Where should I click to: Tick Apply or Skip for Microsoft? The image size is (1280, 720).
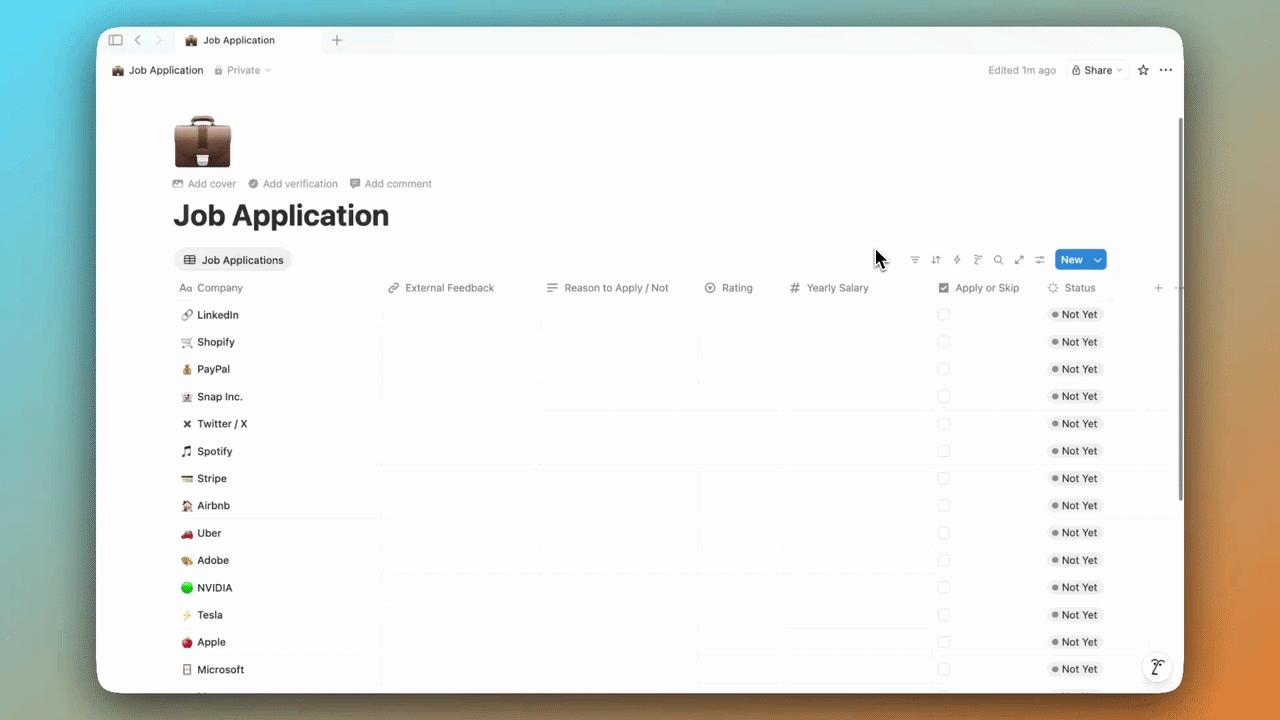(944, 669)
